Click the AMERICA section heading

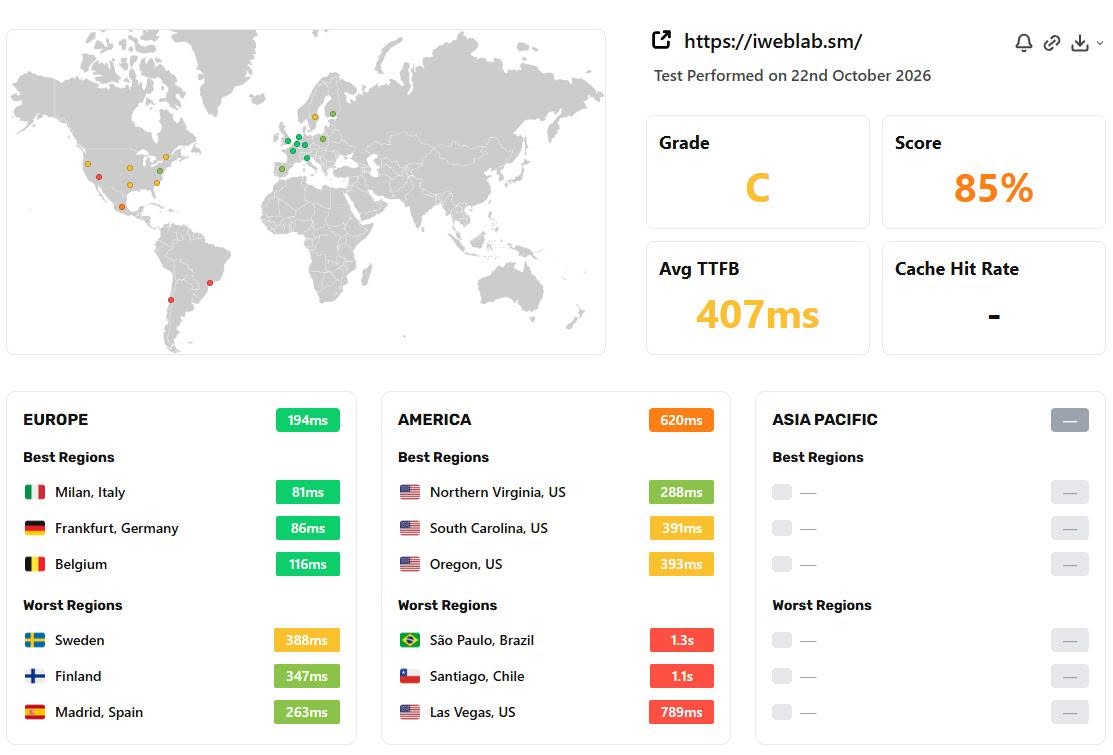[434, 419]
